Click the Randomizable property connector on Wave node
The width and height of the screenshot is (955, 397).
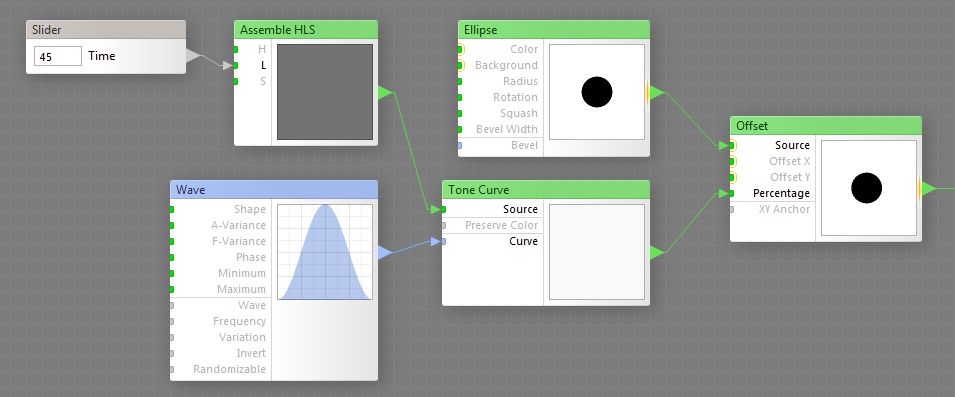click(x=172, y=369)
